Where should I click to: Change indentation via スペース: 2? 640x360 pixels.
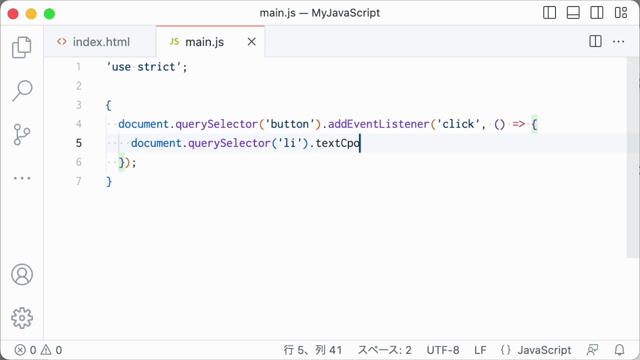(x=384, y=350)
